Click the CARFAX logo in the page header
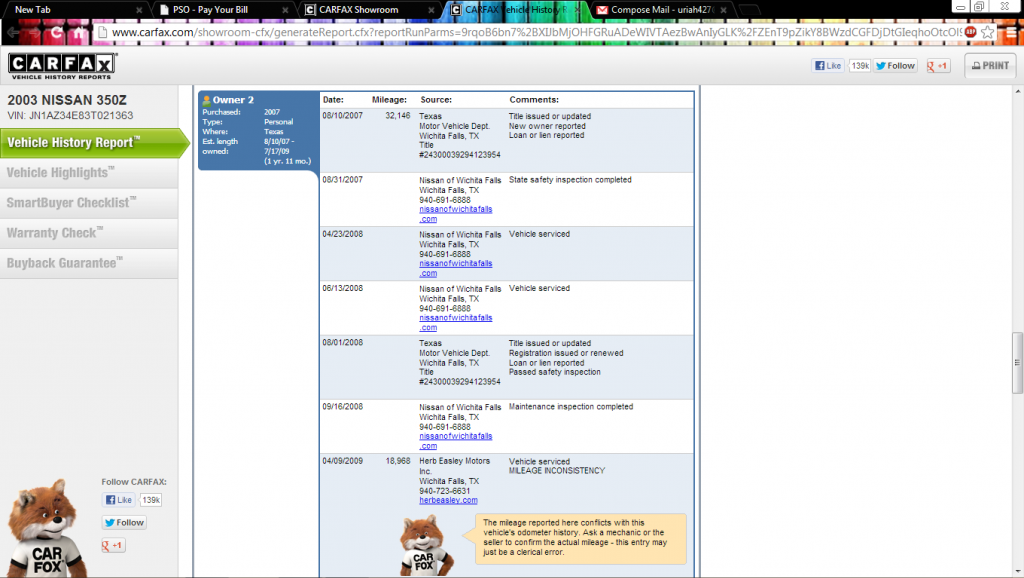Image resolution: width=1024 pixels, height=578 pixels. tap(62, 66)
